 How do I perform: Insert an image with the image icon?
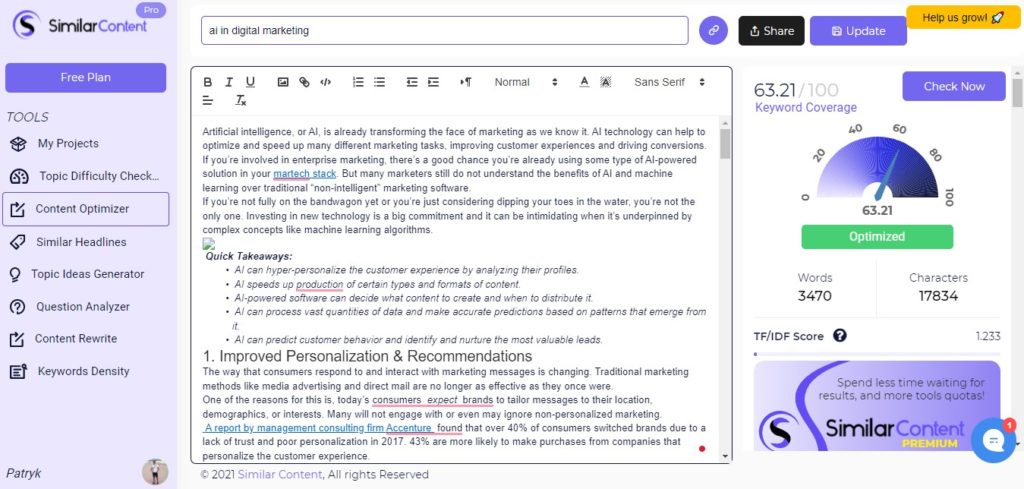[x=283, y=82]
